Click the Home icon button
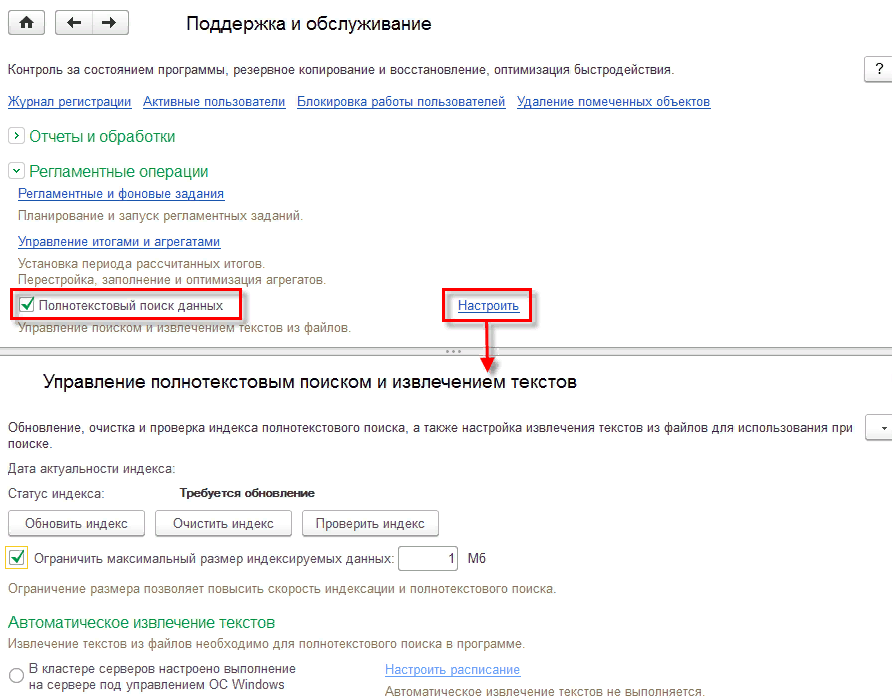 [x=26, y=24]
